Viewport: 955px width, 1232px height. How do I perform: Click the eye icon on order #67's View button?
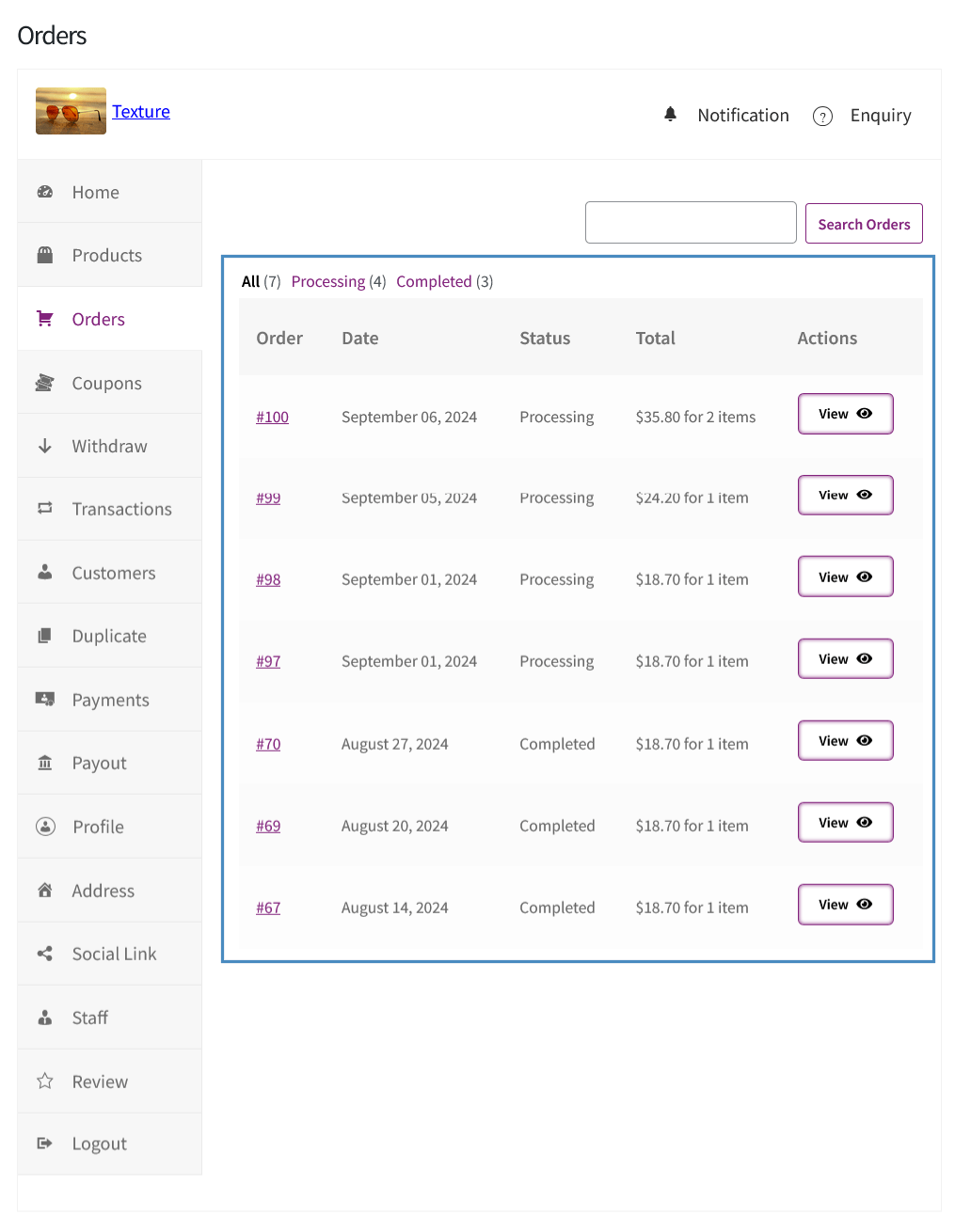[x=867, y=904]
